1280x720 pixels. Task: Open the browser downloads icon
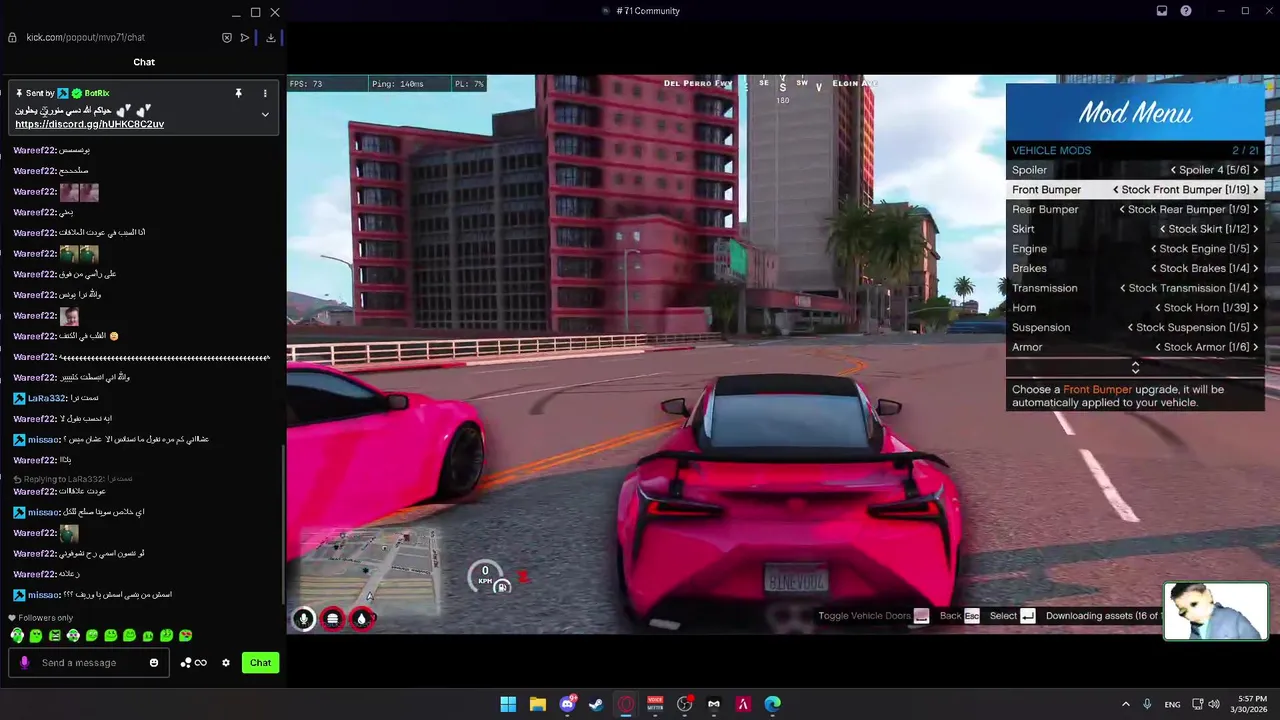tap(270, 37)
